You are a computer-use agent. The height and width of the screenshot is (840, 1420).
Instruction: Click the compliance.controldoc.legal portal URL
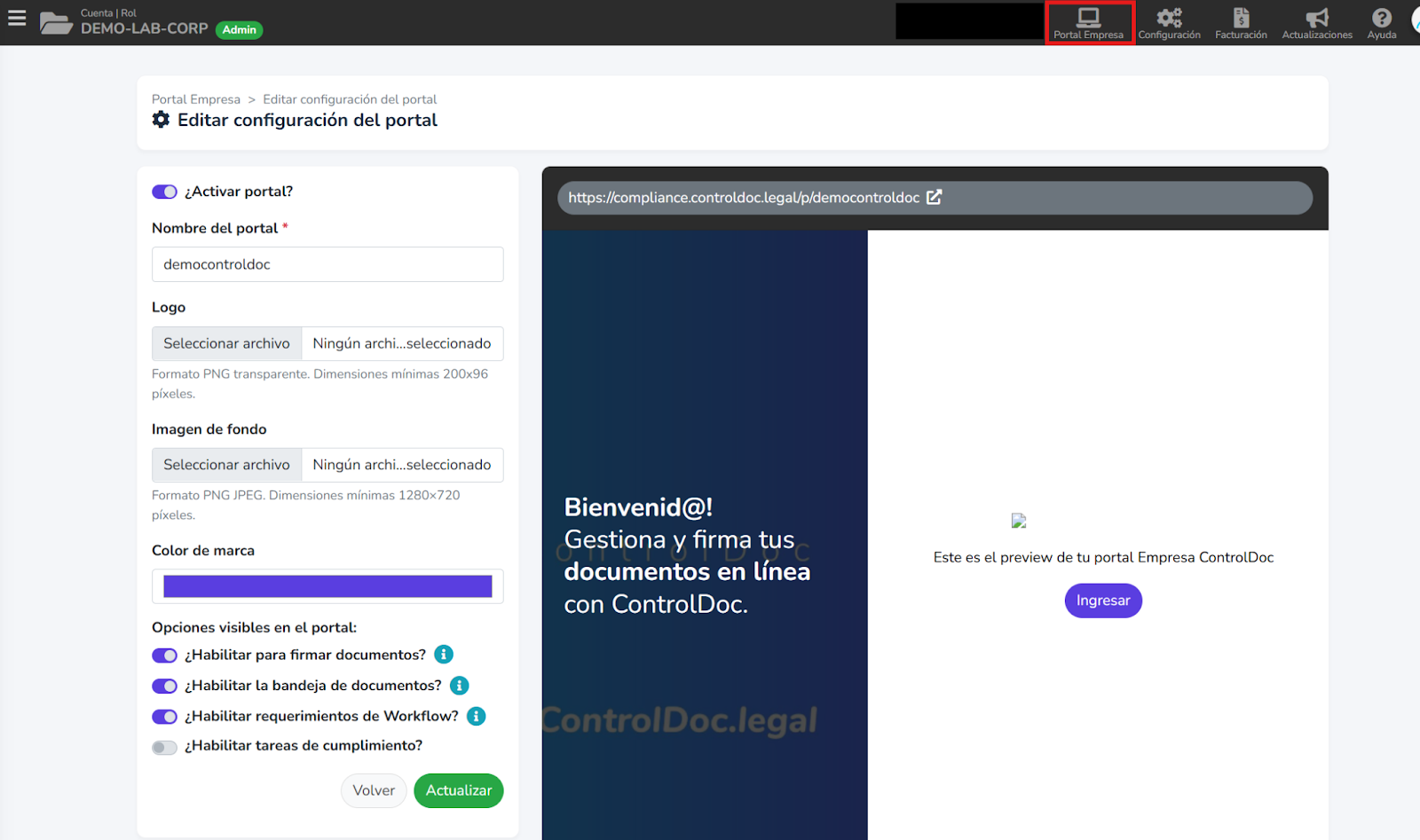pos(744,198)
